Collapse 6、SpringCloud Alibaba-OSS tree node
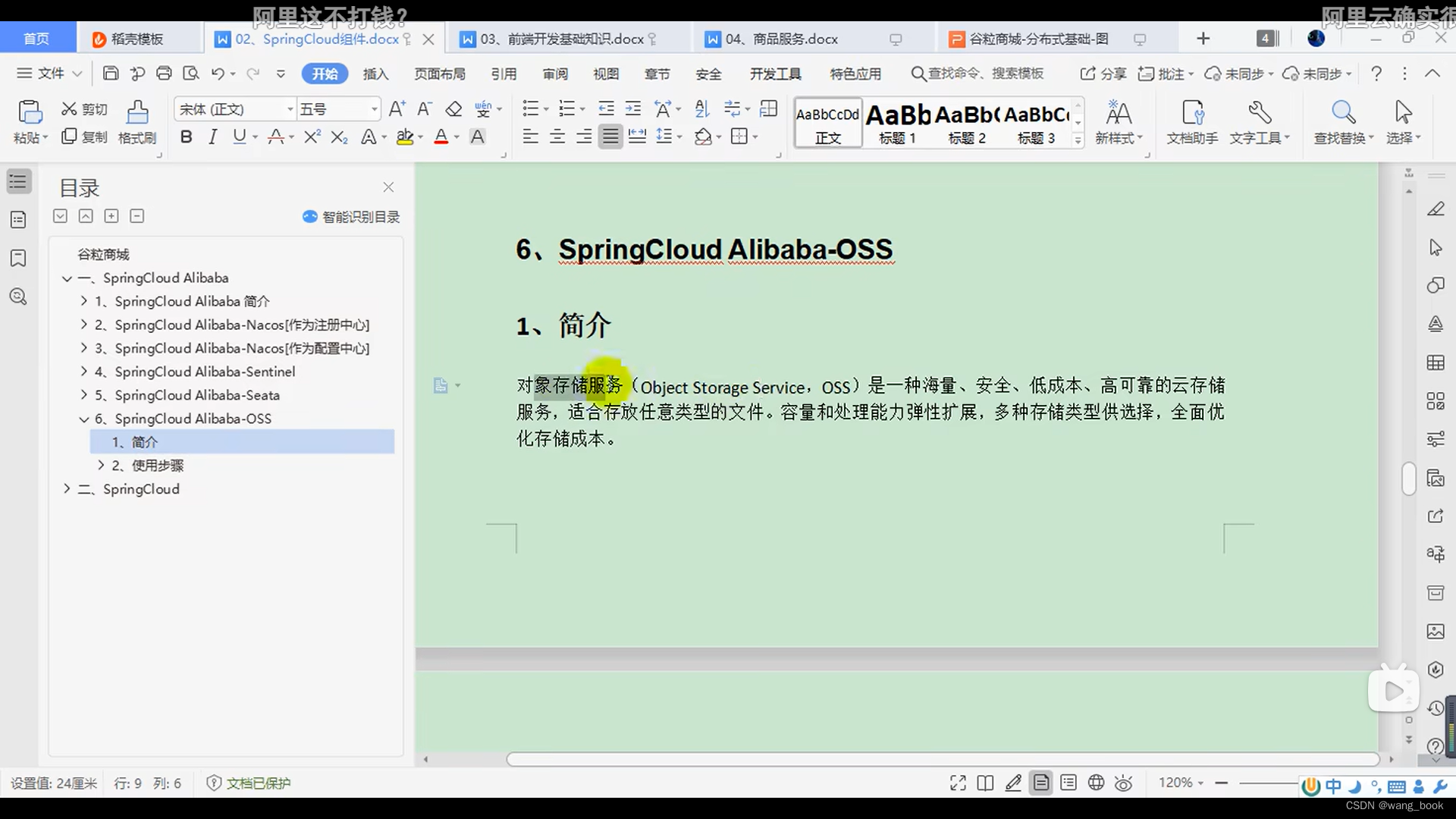This screenshot has height=819, width=1456. click(83, 419)
